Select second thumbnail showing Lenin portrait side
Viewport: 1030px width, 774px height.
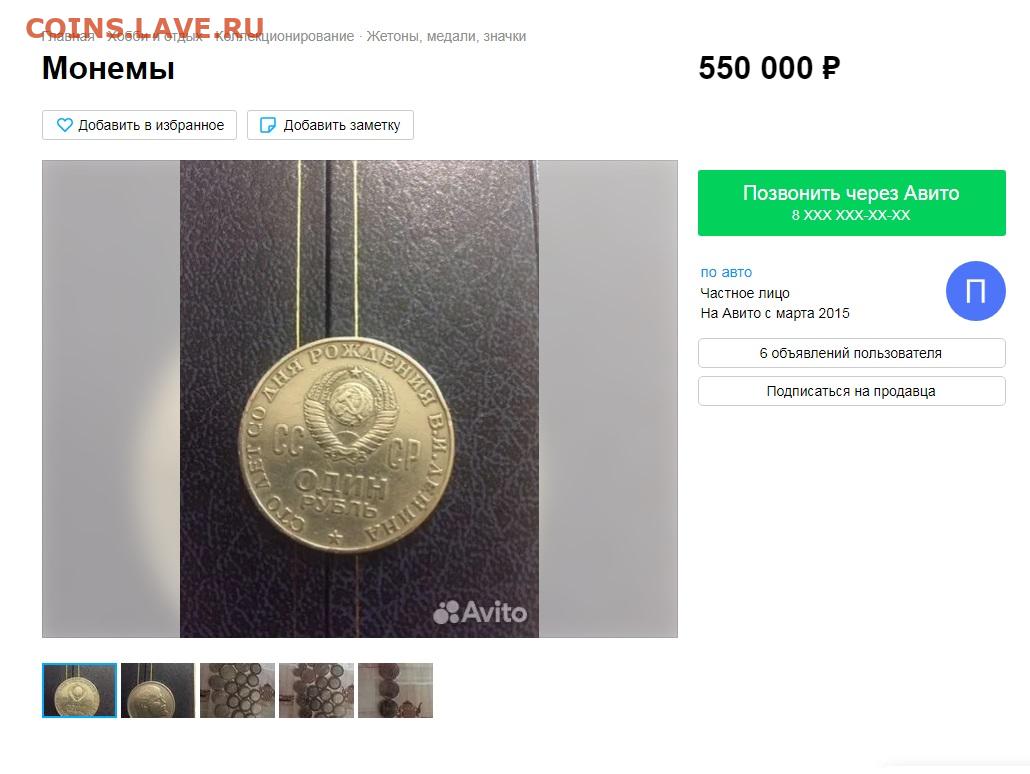point(158,690)
